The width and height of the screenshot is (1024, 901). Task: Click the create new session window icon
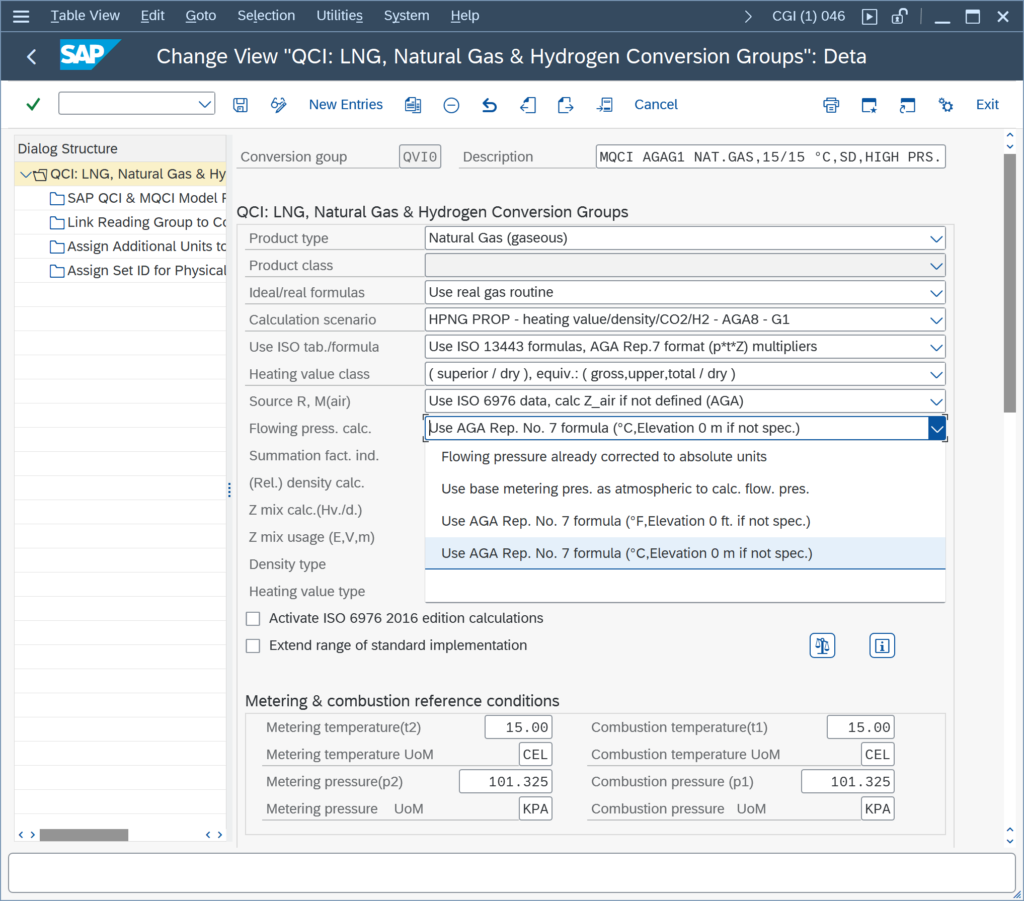(x=869, y=104)
